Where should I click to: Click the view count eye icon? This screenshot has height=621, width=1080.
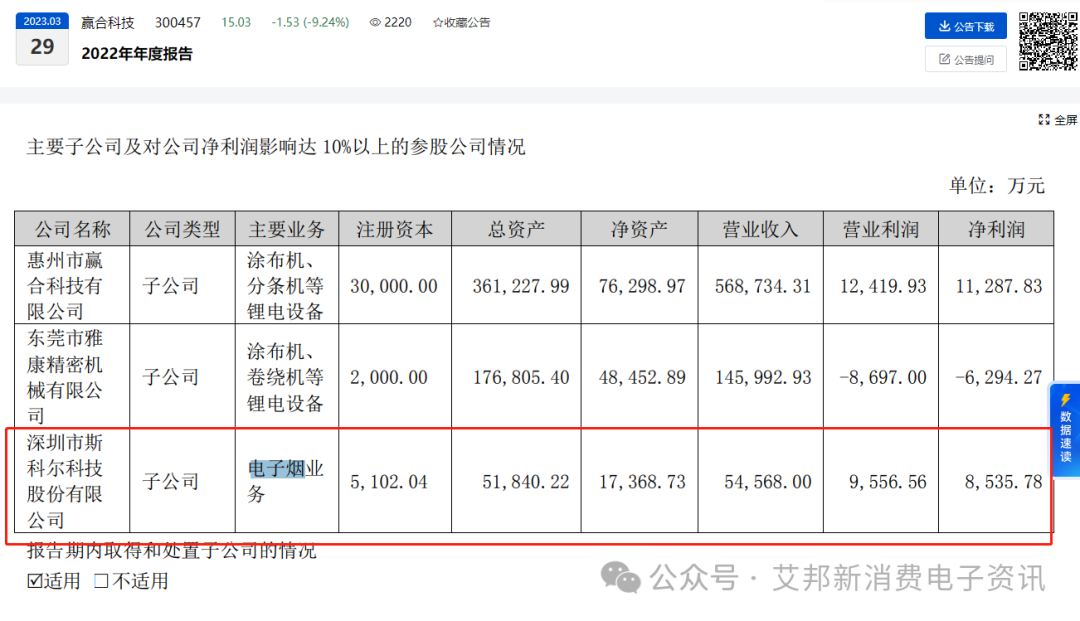[x=375, y=23]
